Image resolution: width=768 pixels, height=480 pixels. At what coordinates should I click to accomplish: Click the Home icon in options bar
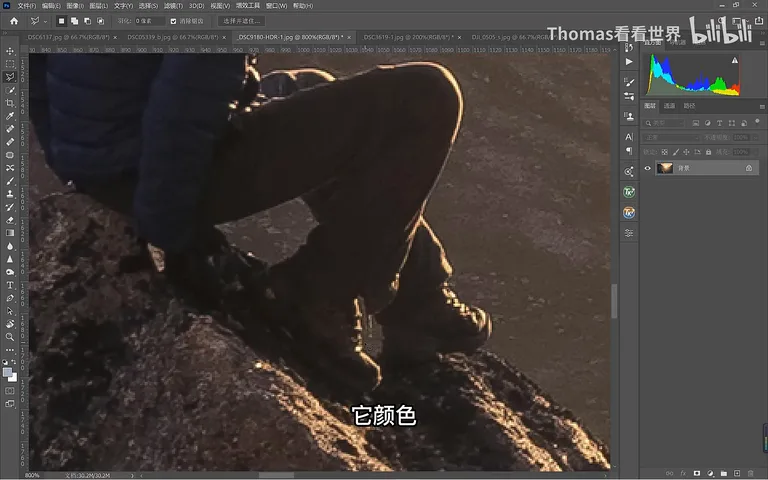coord(14,21)
